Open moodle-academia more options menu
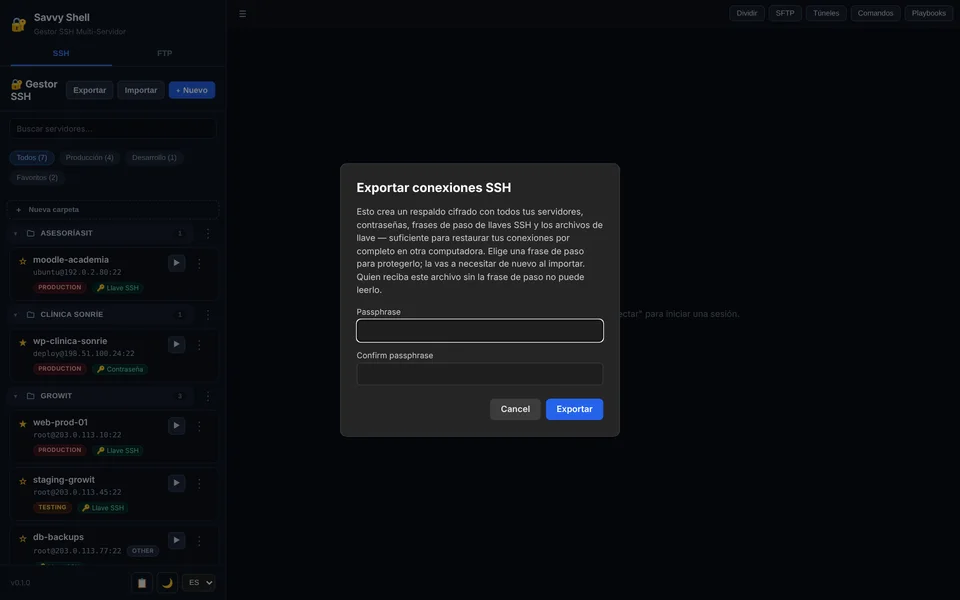Viewport: 960px width, 600px height. pyautogui.click(x=199, y=263)
